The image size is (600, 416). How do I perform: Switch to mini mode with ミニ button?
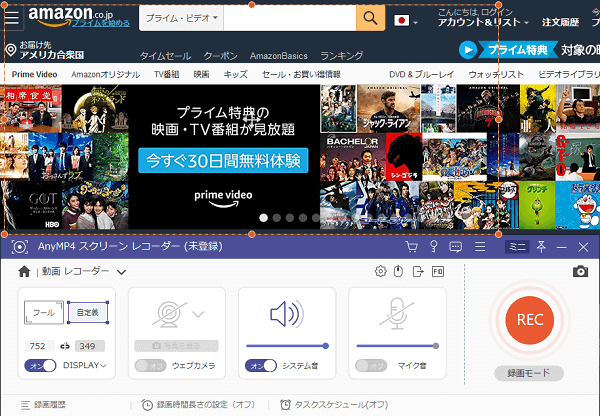[517, 247]
